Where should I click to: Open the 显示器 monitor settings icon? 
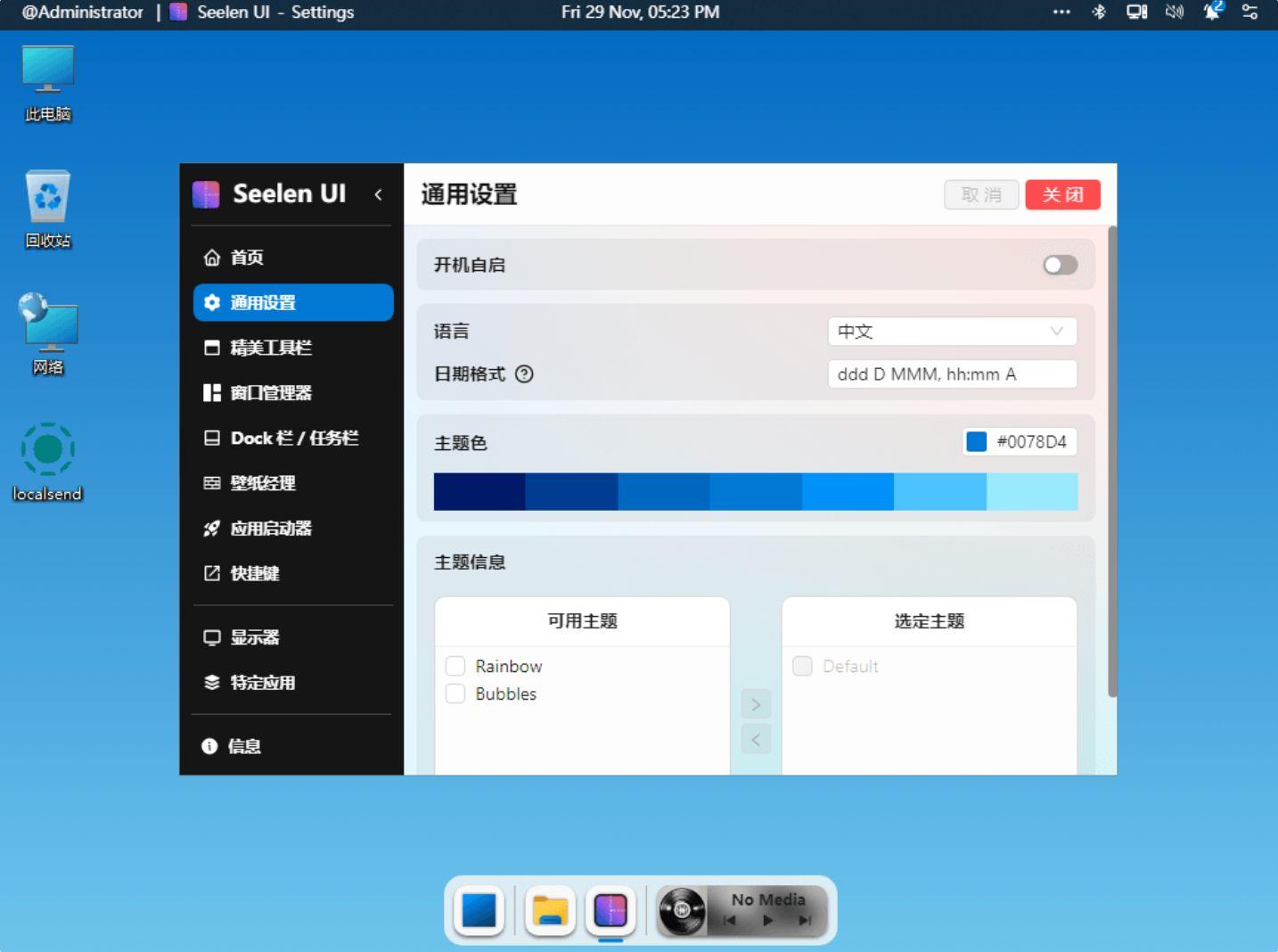tap(211, 636)
